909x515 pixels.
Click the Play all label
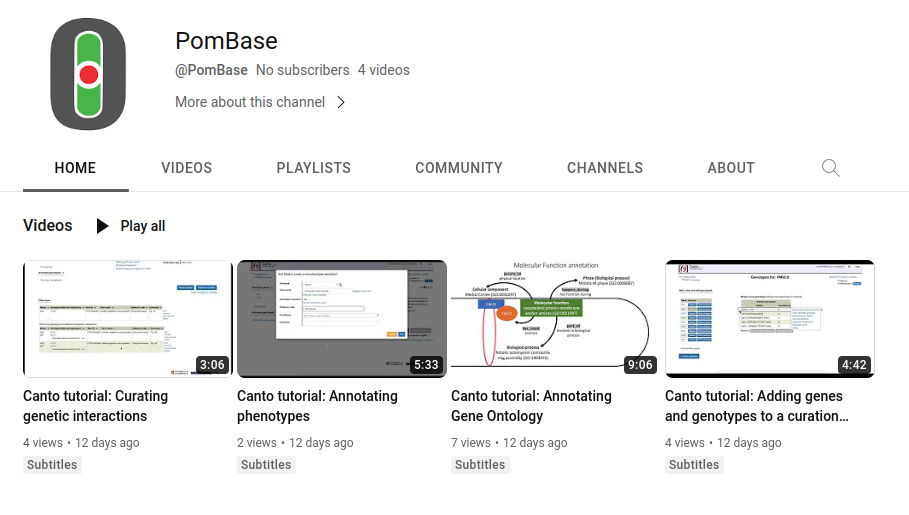tap(143, 226)
